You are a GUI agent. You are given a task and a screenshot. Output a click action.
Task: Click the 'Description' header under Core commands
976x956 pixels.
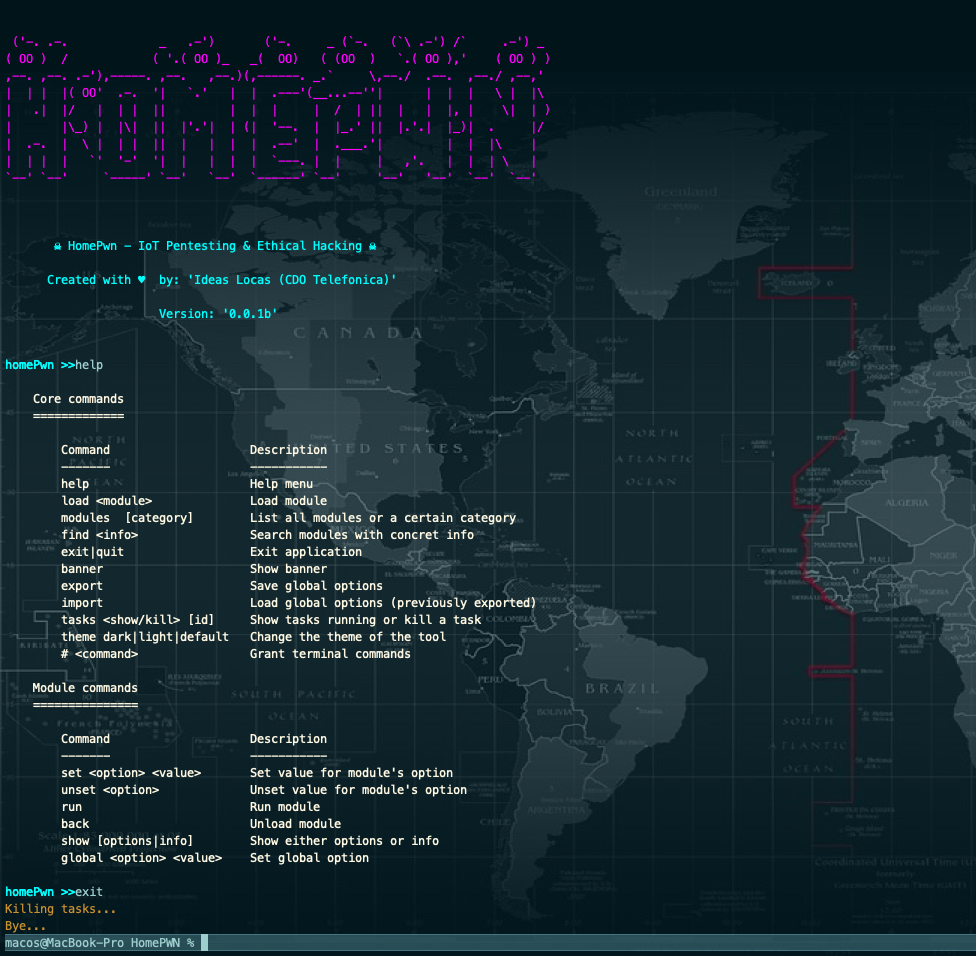pos(288,450)
